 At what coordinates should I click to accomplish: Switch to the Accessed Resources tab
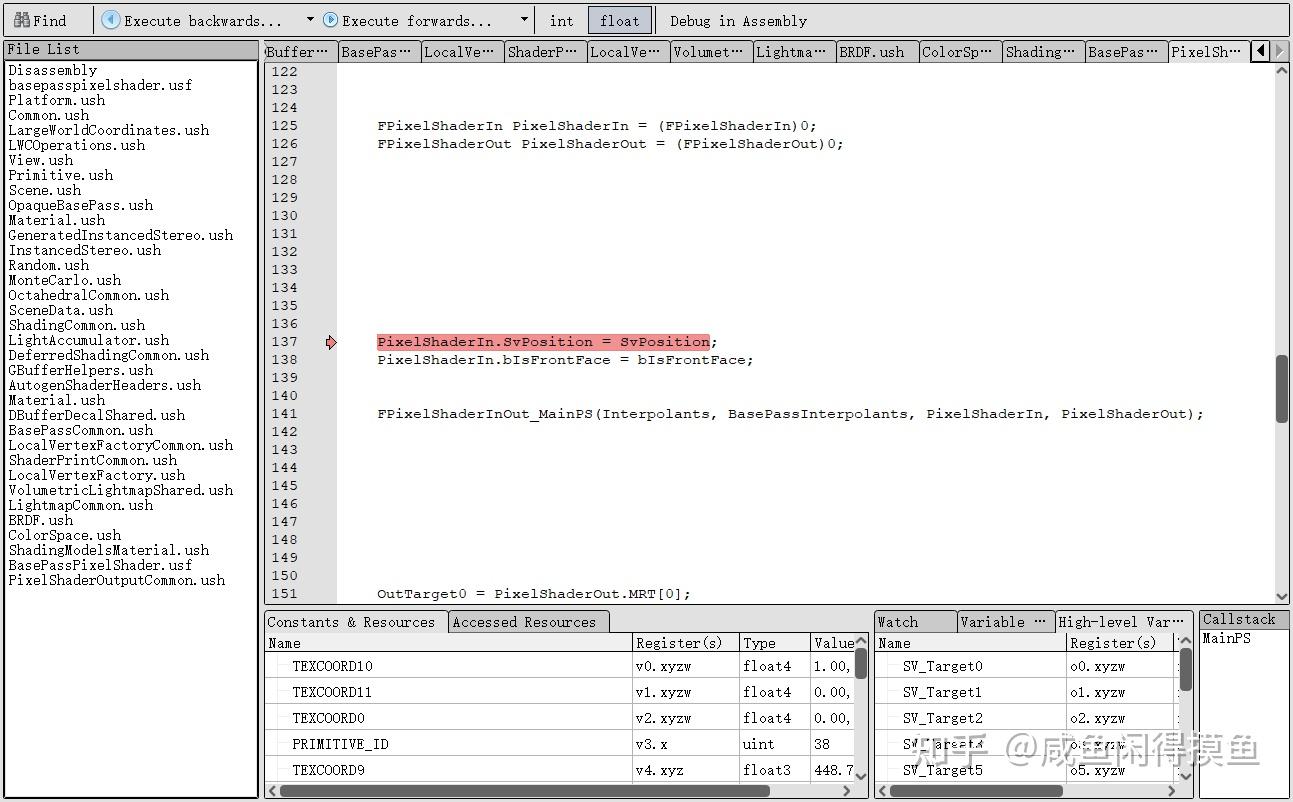[x=528, y=621]
